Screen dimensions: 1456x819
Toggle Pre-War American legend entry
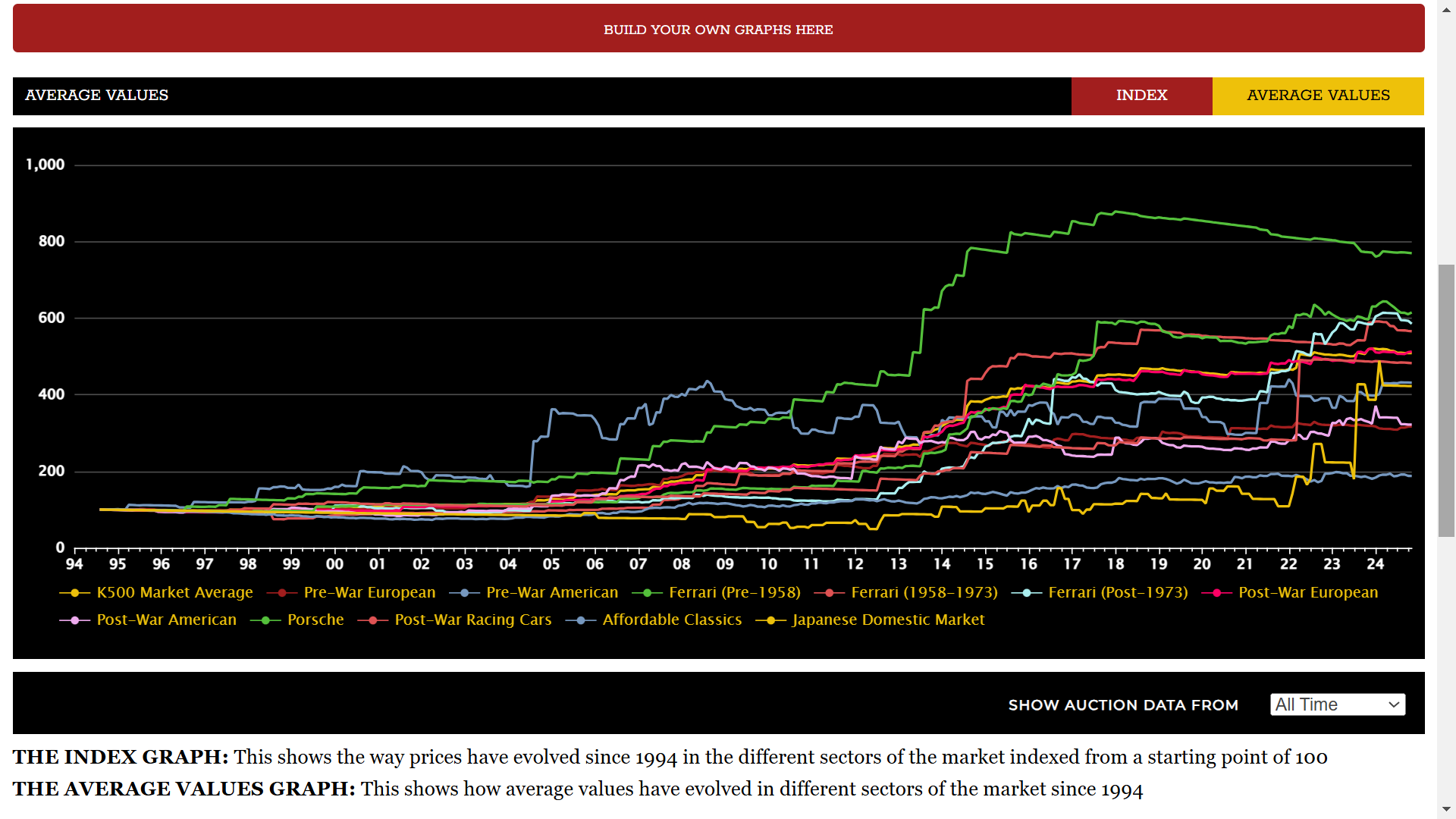click(x=551, y=592)
